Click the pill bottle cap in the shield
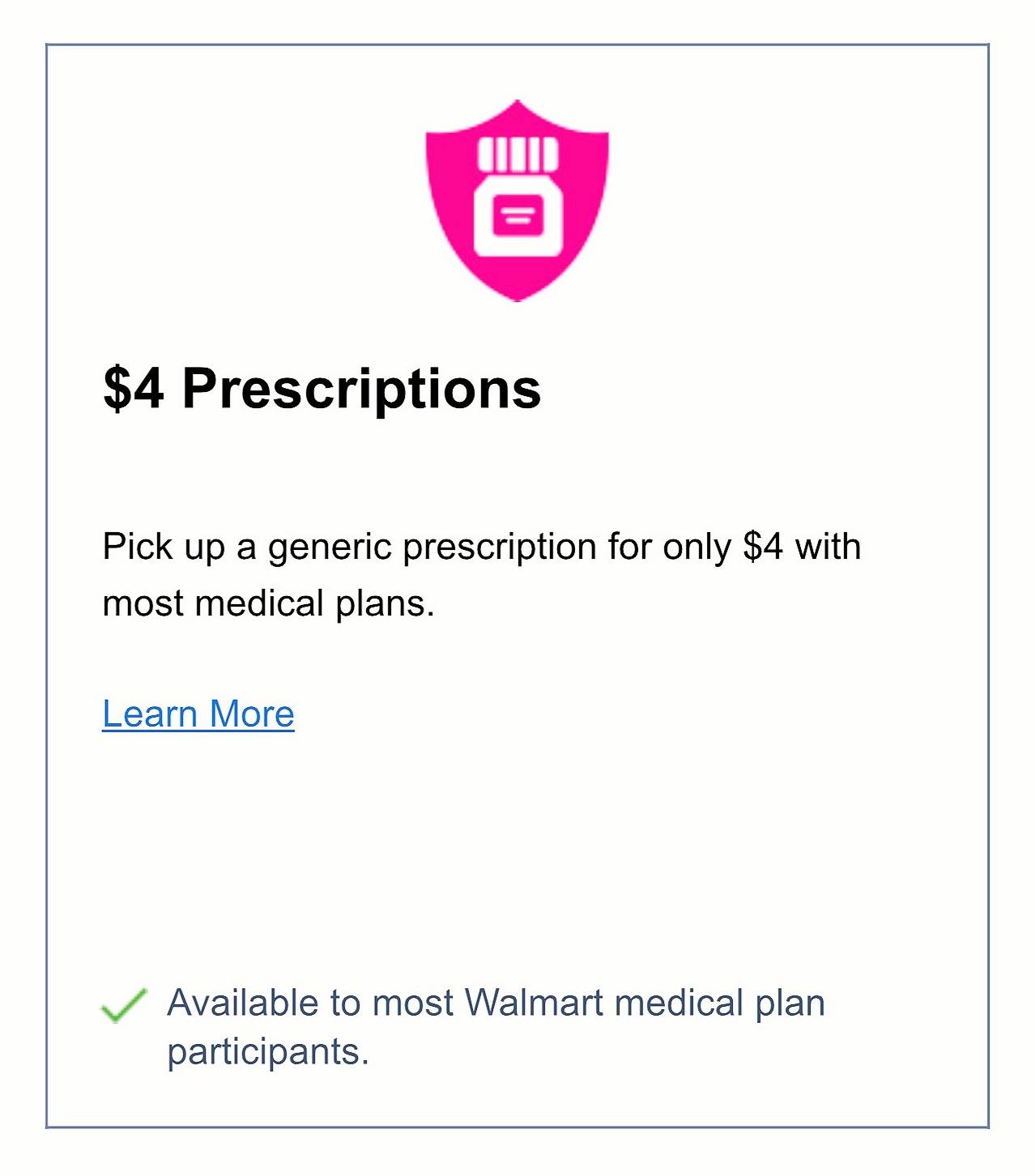 click(x=517, y=153)
